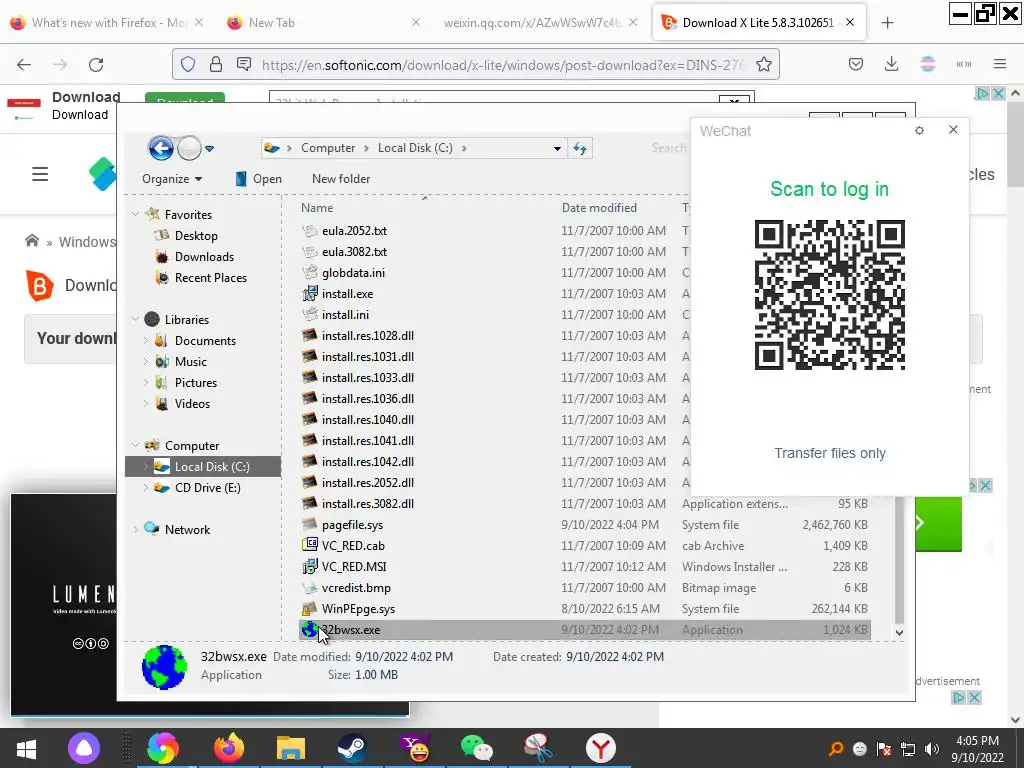
Task: Collapse the Favorites tree group
Action: (135, 214)
